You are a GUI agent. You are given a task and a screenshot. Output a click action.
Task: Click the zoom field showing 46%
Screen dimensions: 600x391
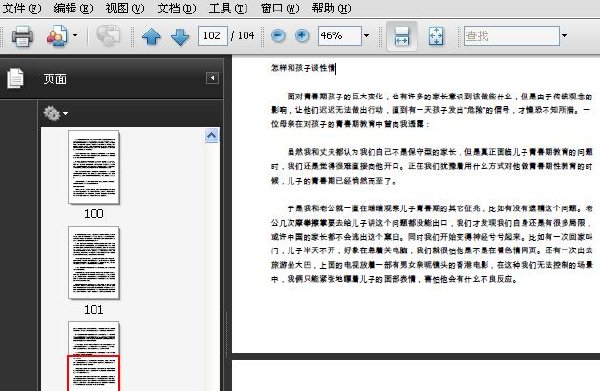pos(340,36)
